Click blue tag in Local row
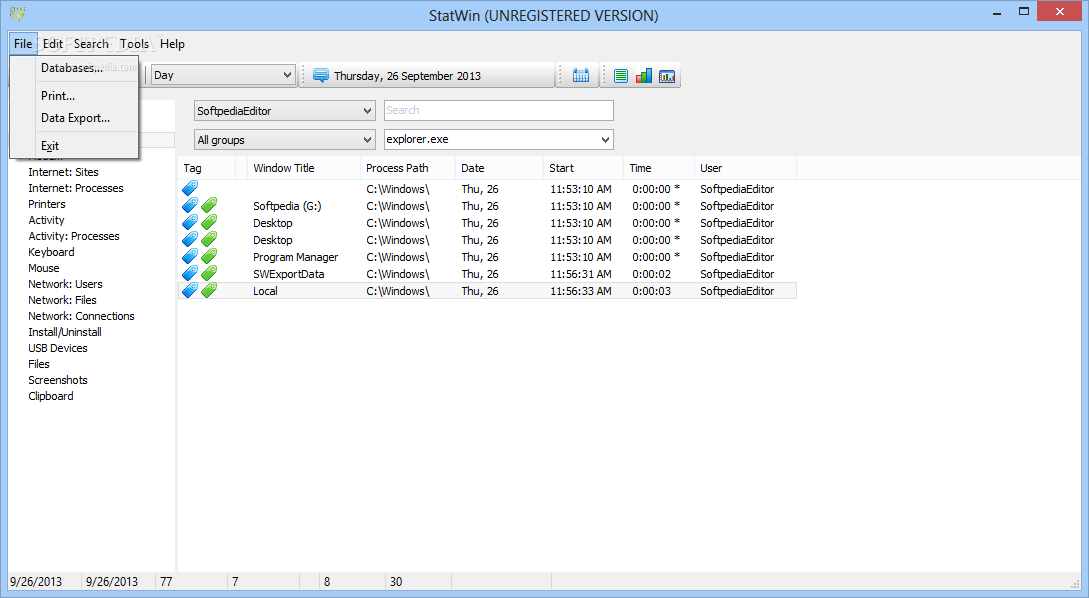Viewport: 1089px width, 598px height. click(x=190, y=290)
